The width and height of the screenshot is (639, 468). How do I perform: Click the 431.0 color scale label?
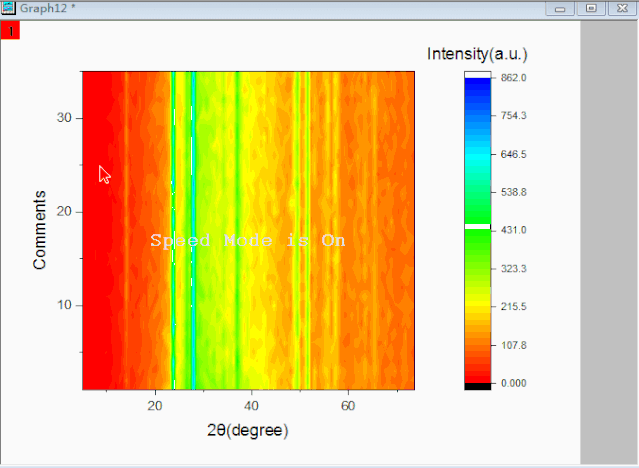pos(514,231)
